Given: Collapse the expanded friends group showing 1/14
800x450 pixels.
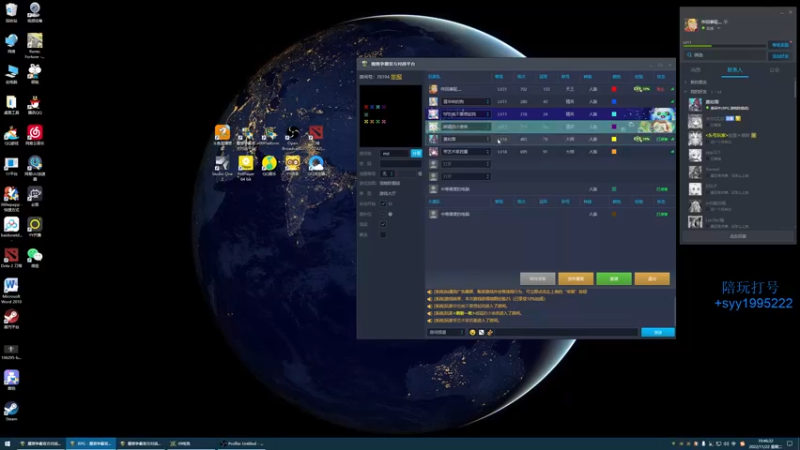Looking at the screenshot, I should (686, 92).
